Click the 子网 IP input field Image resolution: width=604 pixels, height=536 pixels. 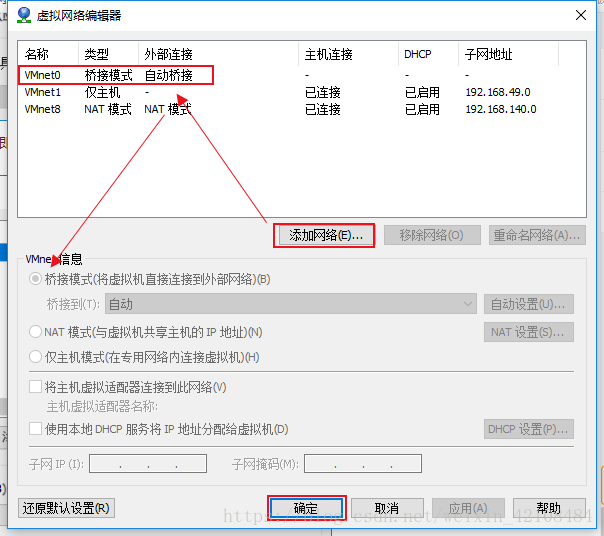pyautogui.click(x=148, y=464)
